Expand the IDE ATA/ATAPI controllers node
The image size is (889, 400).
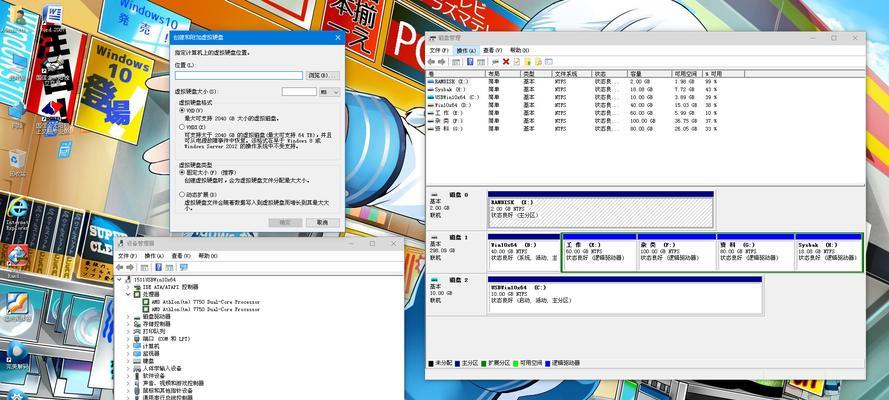click(128, 287)
